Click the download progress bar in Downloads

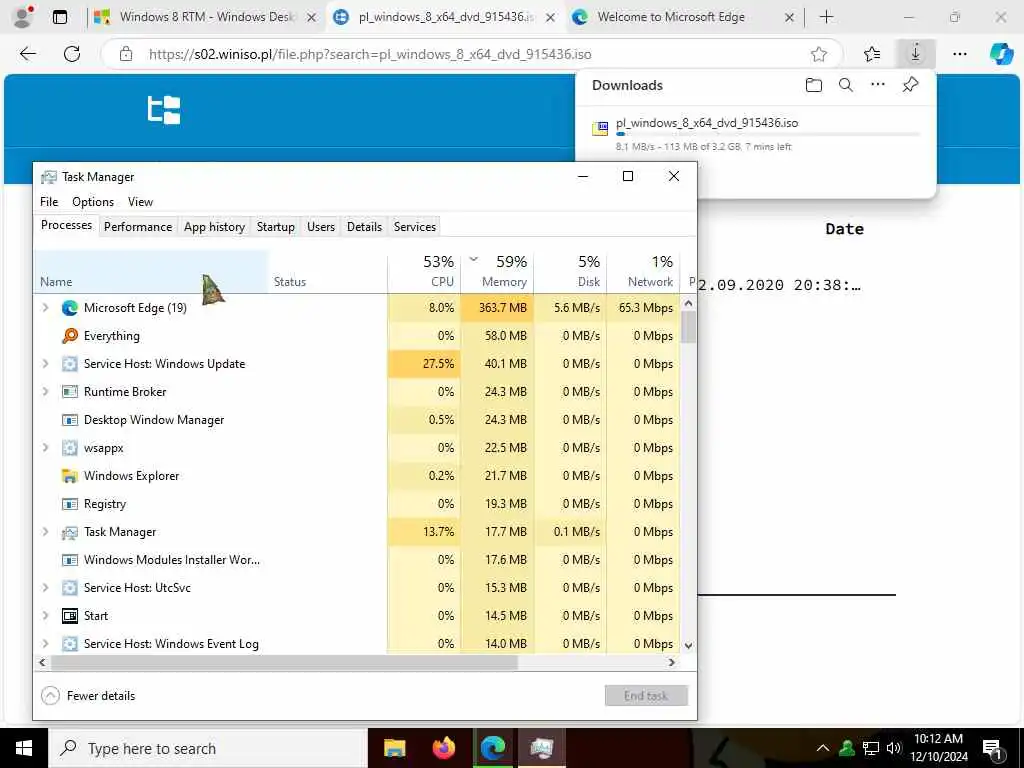tap(768, 135)
